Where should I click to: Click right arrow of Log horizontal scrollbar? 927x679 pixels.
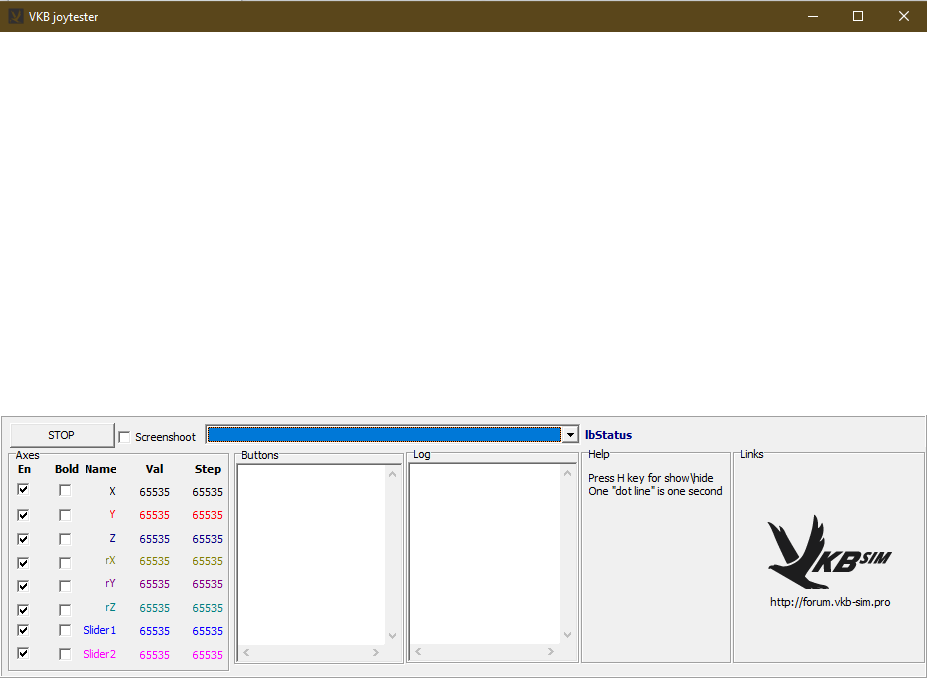pyautogui.click(x=552, y=653)
